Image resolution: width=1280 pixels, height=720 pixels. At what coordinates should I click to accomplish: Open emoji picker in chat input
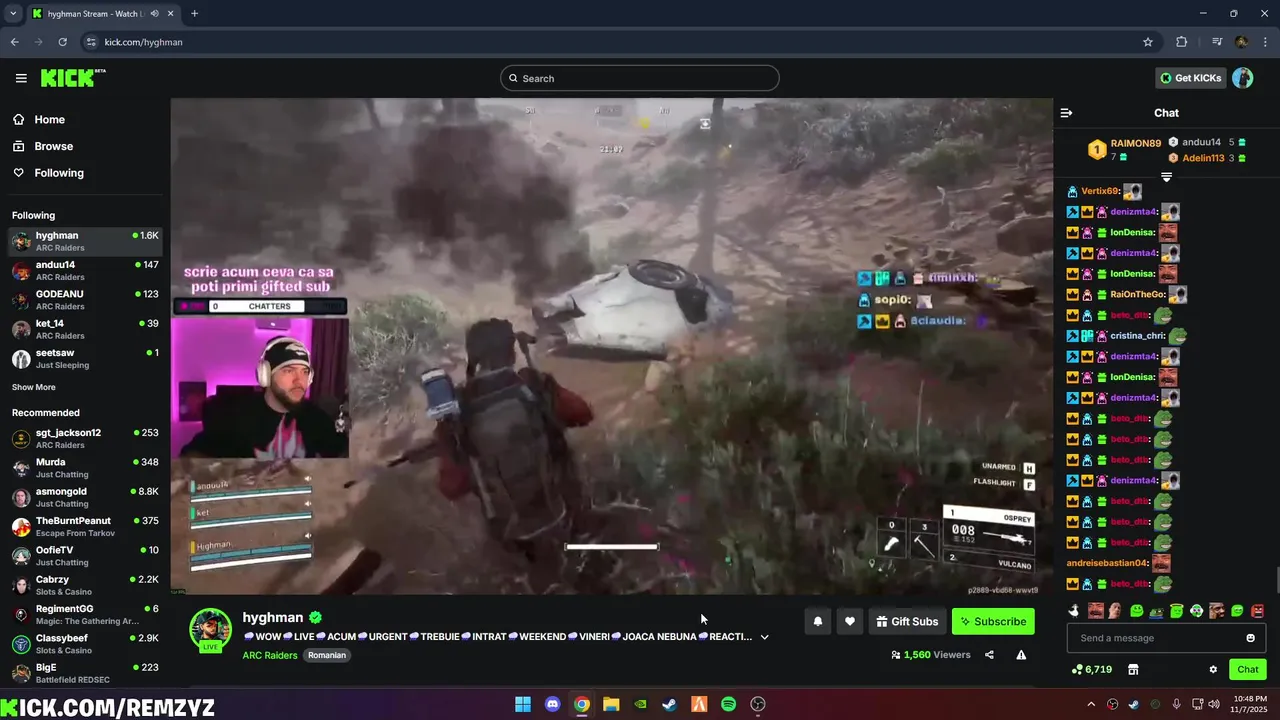click(x=1250, y=638)
